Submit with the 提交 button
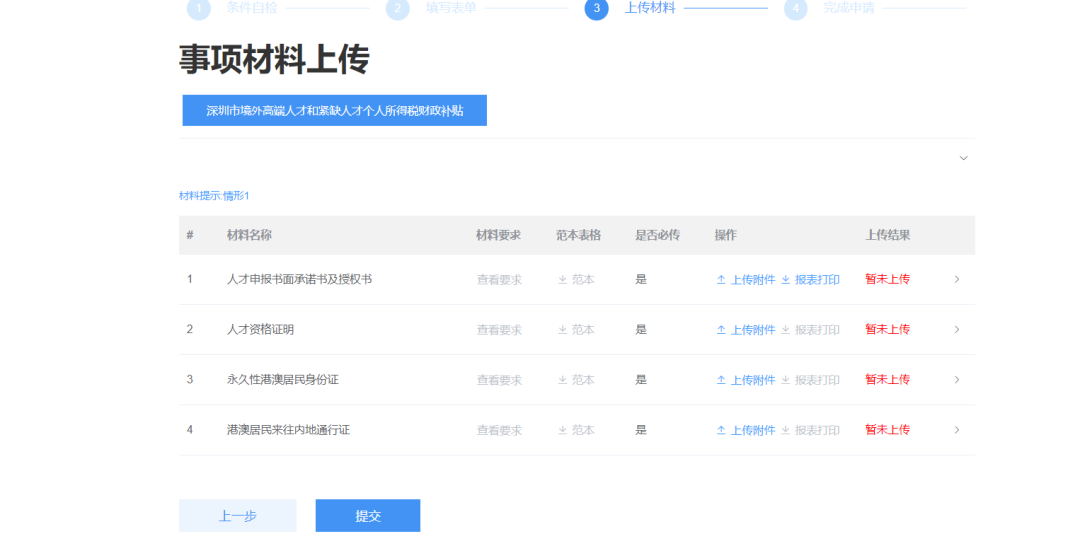Screen dimensions: 1080x558 click(x=368, y=515)
